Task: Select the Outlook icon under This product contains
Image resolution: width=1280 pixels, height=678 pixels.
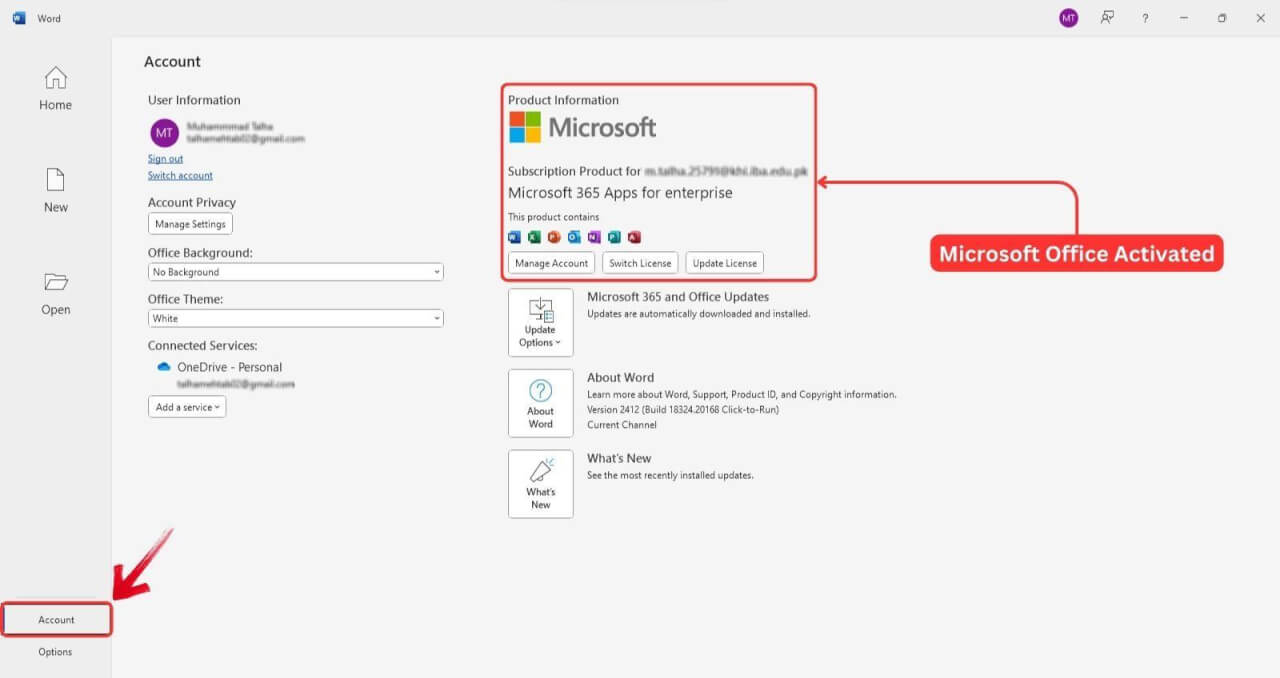Action: click(x=574, y=237)
